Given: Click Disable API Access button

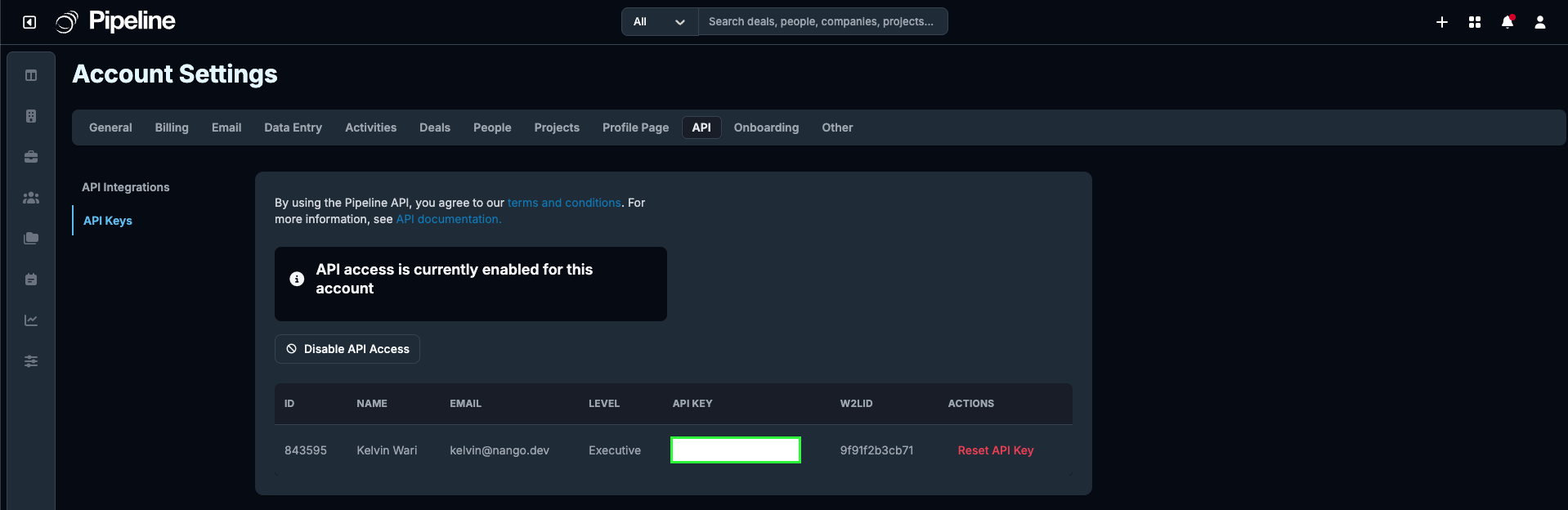Looking at the screenshot, I should (x=347, y=349).
